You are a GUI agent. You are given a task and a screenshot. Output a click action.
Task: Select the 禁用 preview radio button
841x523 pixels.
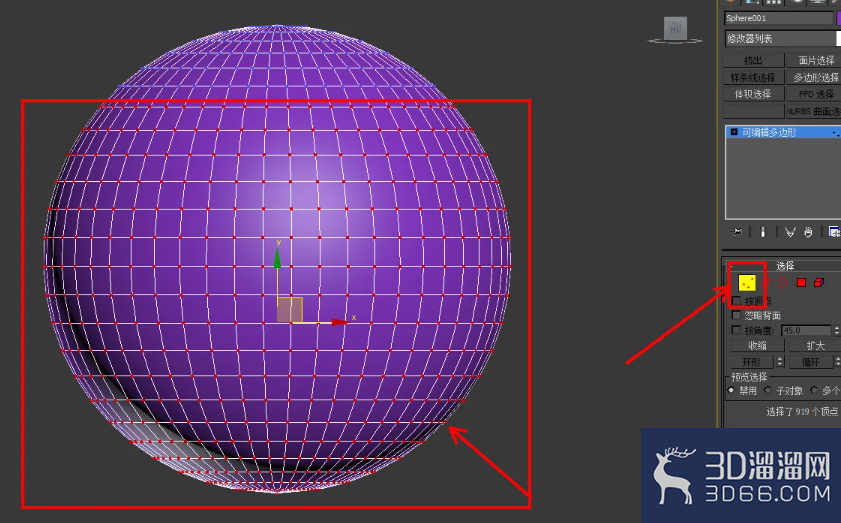point(731,391)
